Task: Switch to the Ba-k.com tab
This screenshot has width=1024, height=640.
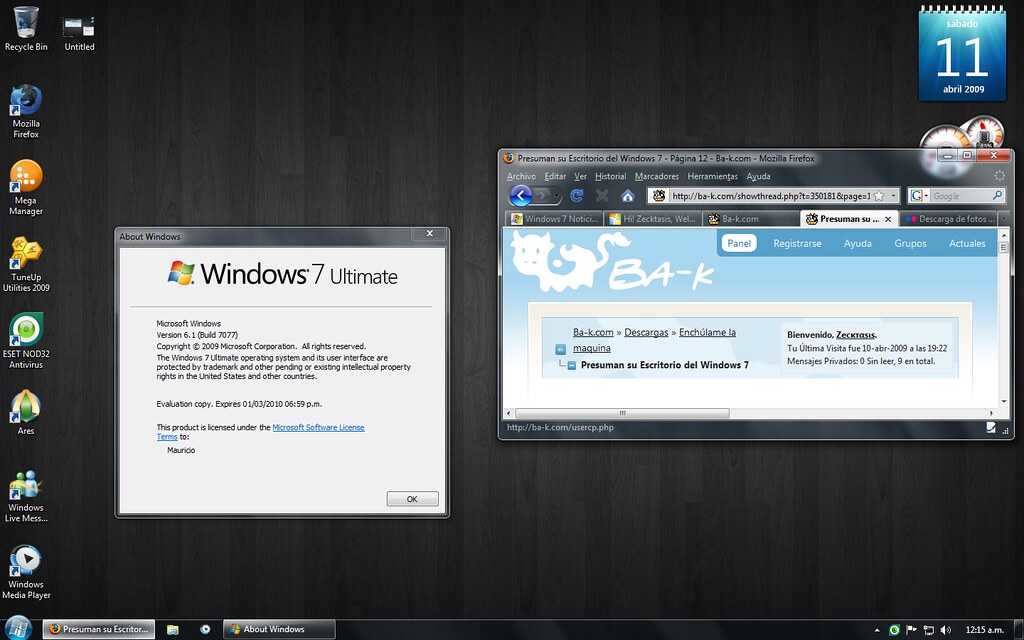Action: pyautogui.click(x=750, y=219)
